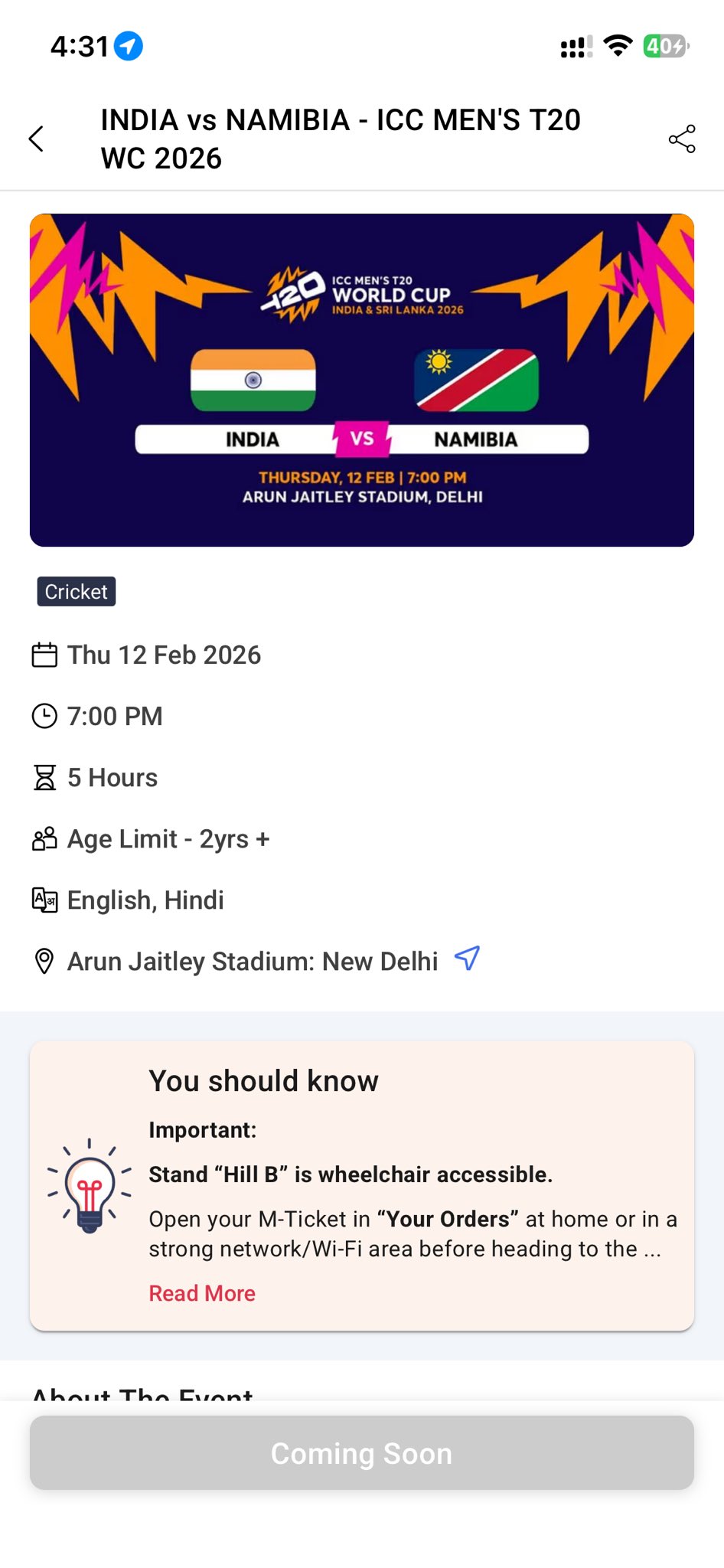Viewport: 724px width, 1568px height.
Task: Tap the You should know heading
Action: (263, 1081)
